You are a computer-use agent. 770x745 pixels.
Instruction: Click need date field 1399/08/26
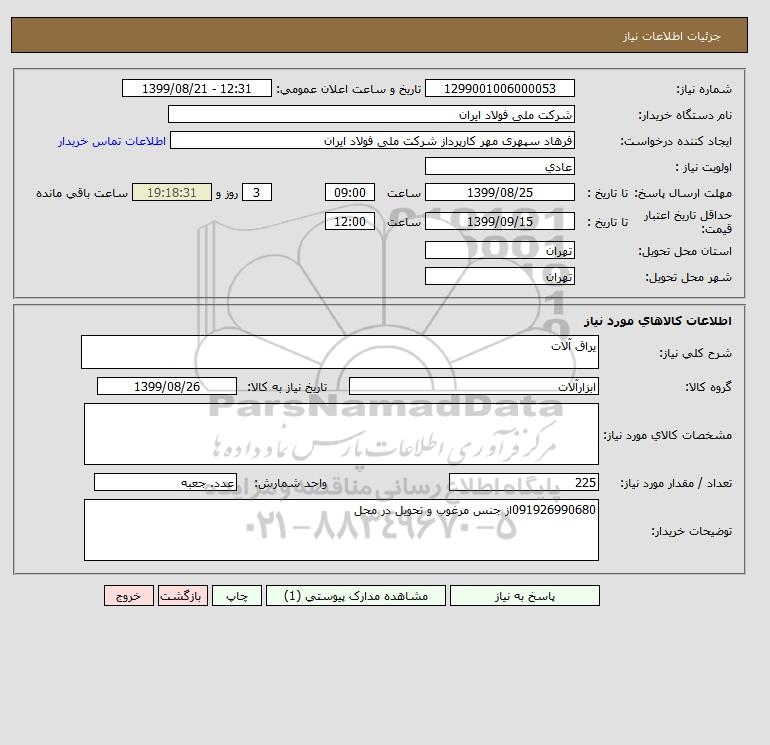tap(167, 386)
